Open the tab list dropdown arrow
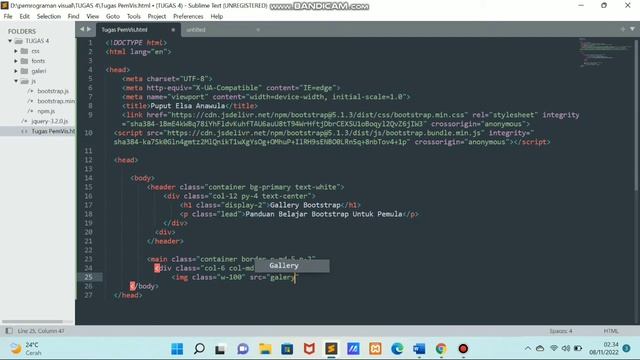This screenshot has width=640, height=360. tap(632, 29)
